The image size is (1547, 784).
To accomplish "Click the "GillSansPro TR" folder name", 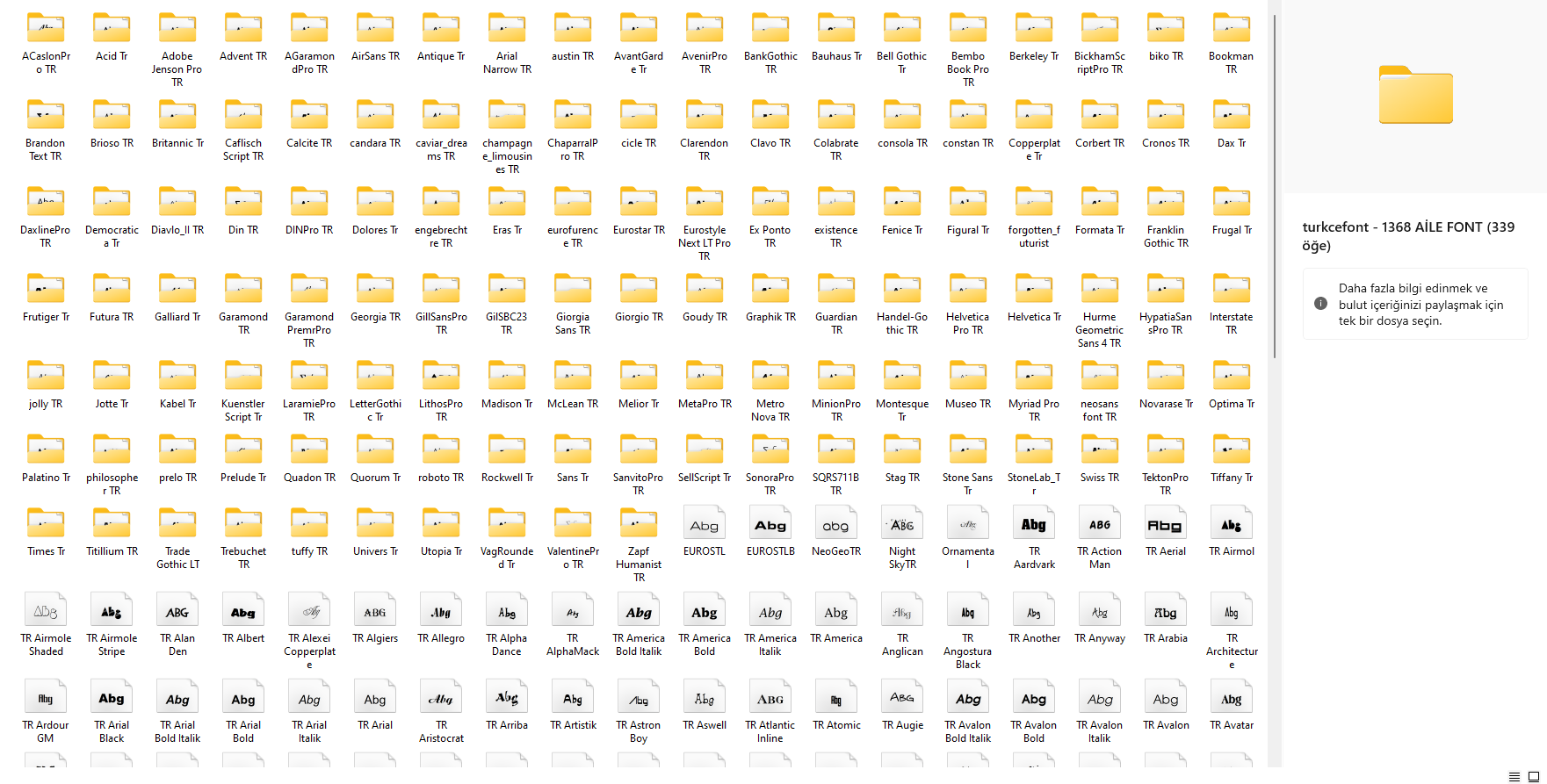I will pyautogui.click(x=441, y=323).
